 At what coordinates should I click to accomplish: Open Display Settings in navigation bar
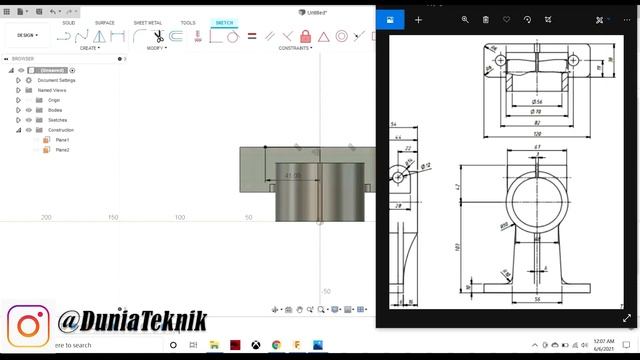tap(335, 309)
